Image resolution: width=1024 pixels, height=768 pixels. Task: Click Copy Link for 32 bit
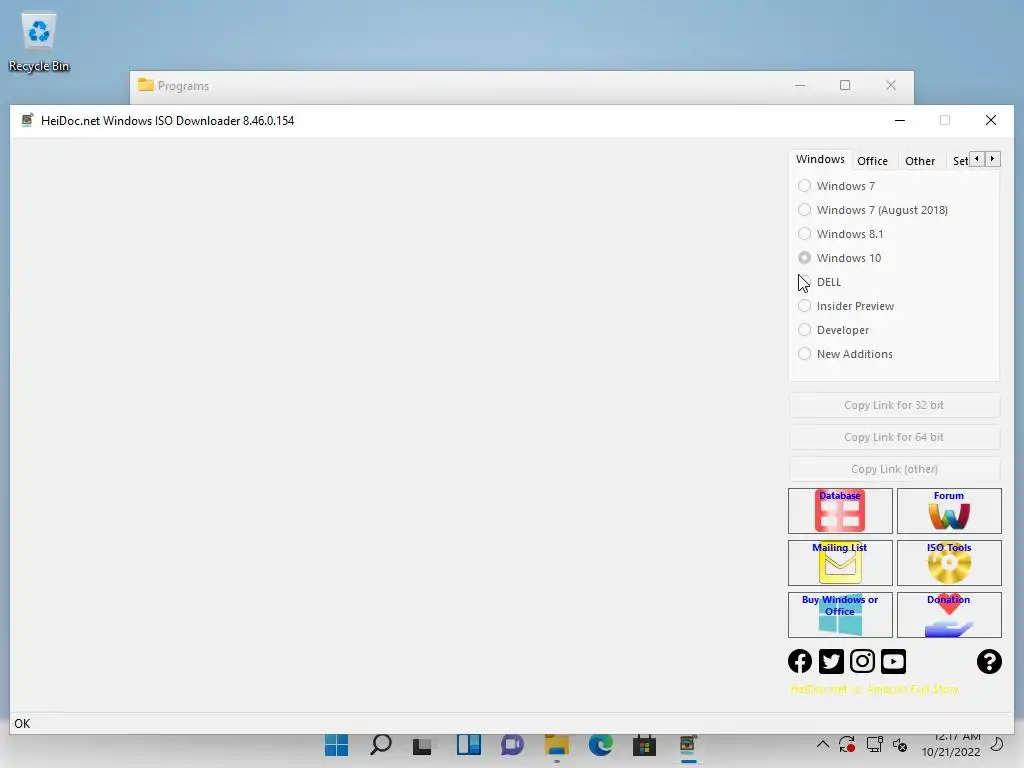894,405
